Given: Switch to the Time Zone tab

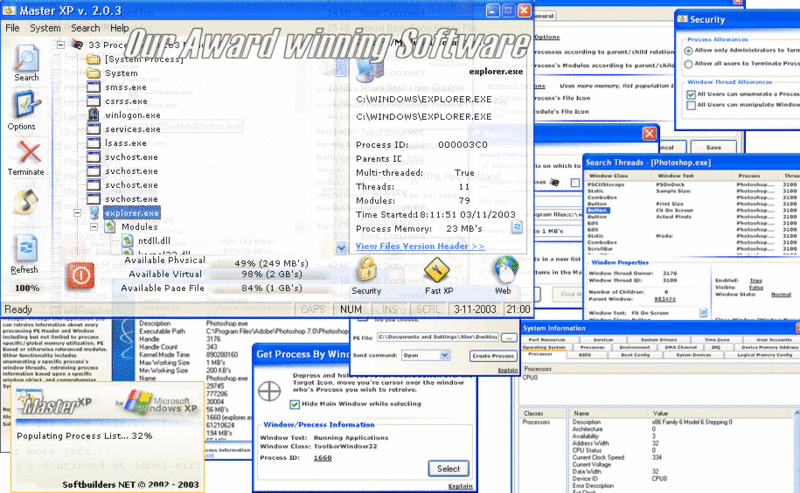Looking at the screenshot, I should coord(717,339).
